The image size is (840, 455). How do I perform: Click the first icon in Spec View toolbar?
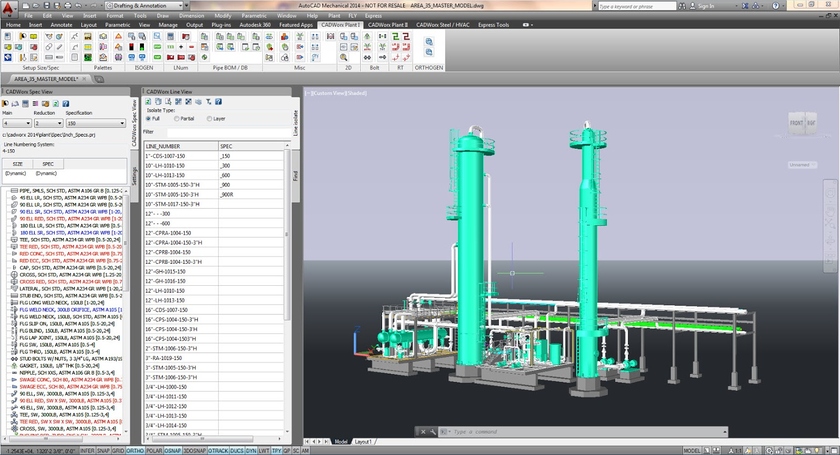[x=7, y=101]
